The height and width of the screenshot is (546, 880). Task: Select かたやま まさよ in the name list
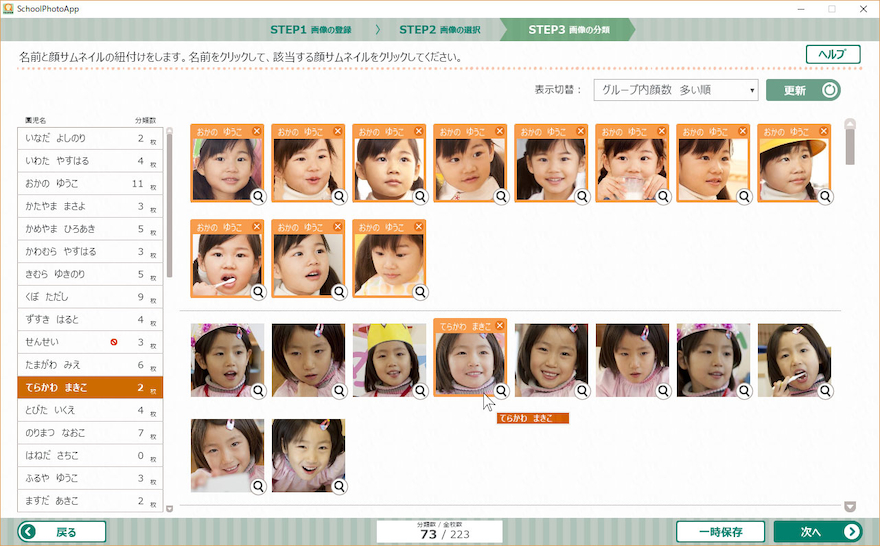(90, 206)
